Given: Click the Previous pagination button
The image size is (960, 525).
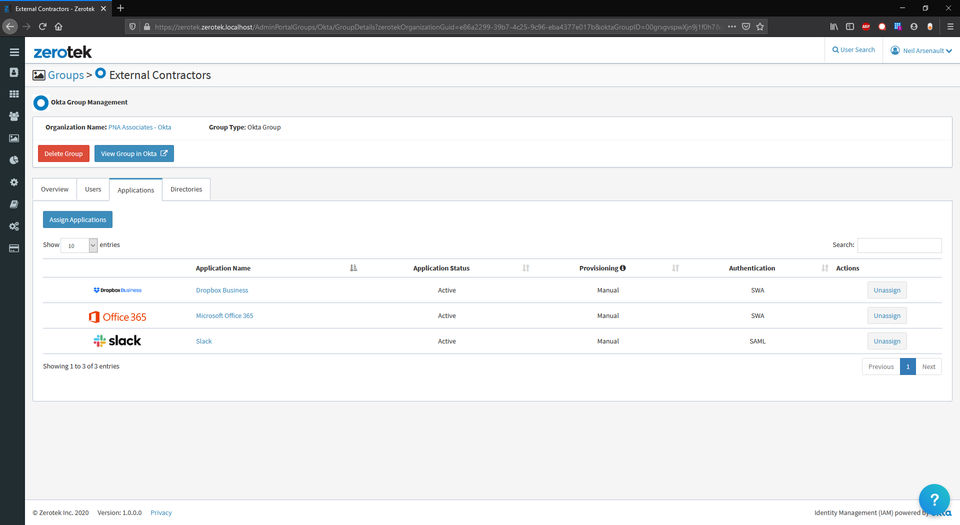Looking at the screenshot, I should [880, 367].
